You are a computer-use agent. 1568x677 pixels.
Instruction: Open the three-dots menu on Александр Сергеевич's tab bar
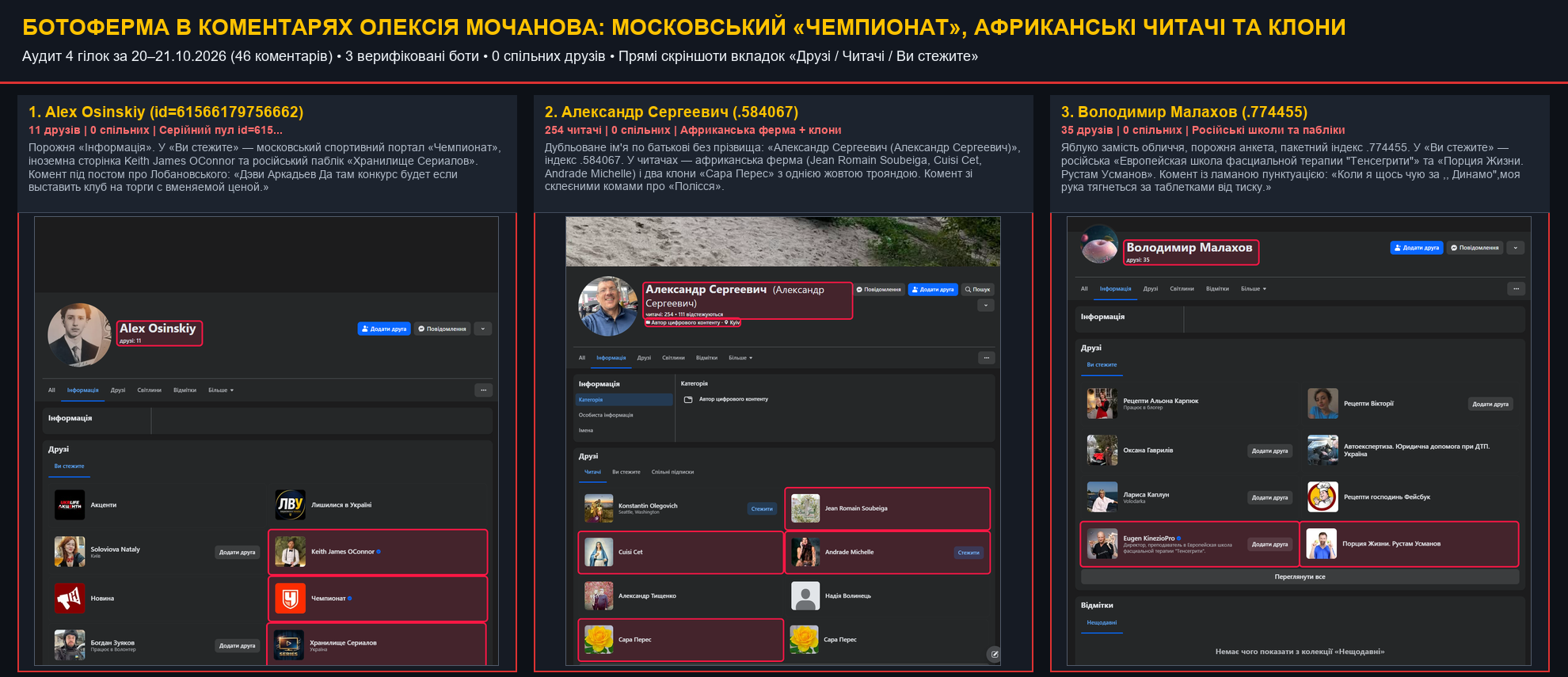coord(986,358)
